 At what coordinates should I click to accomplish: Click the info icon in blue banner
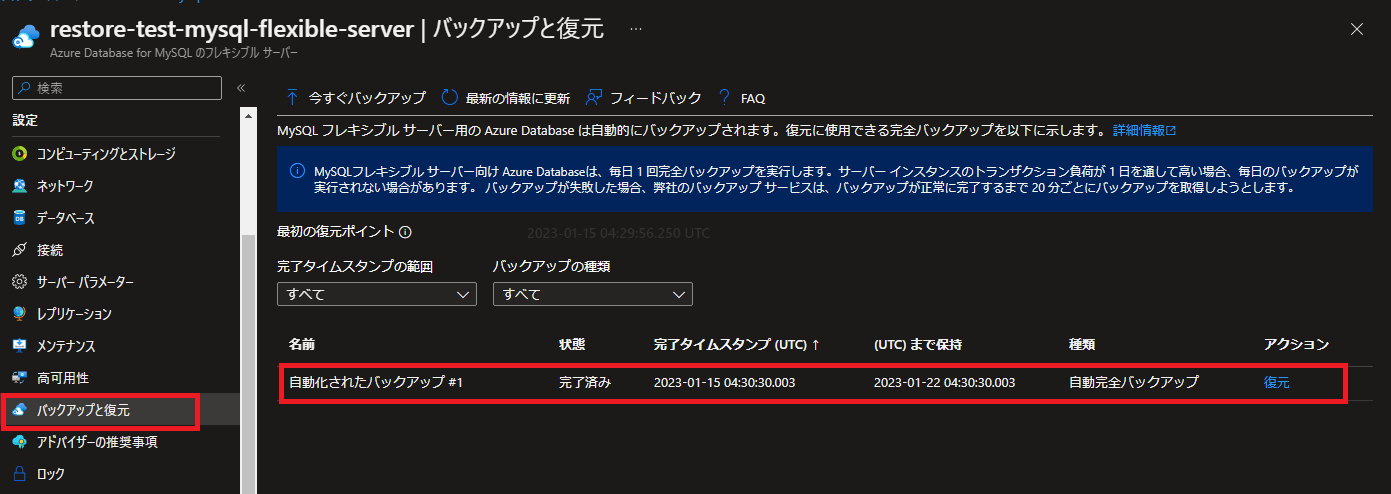(296, 170)
